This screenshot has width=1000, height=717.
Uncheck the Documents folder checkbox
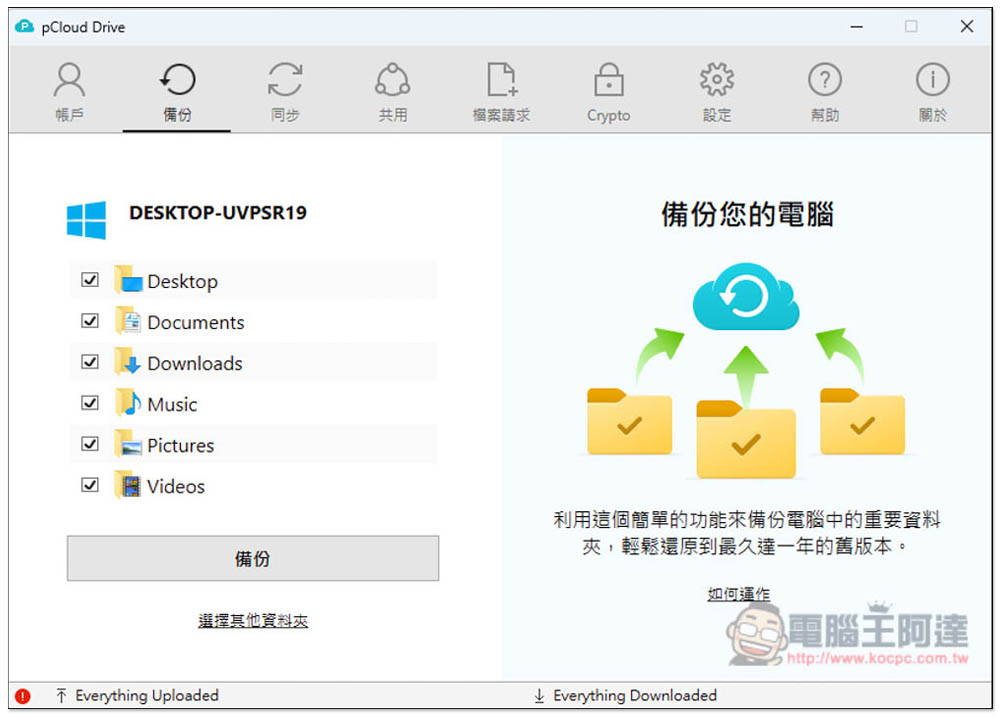pyautogui.click(x=90, y=321)
